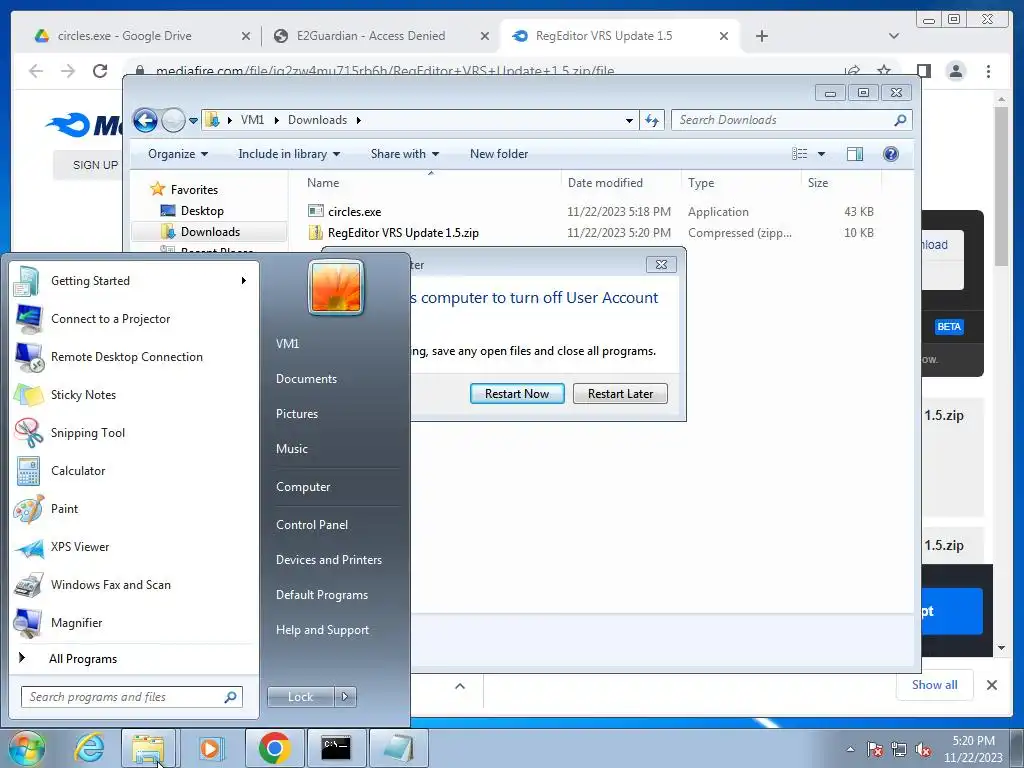Screen dimensions: 1024x768
Task: Toggle the Explorer preview pane icon
Action: pos(854,154)
